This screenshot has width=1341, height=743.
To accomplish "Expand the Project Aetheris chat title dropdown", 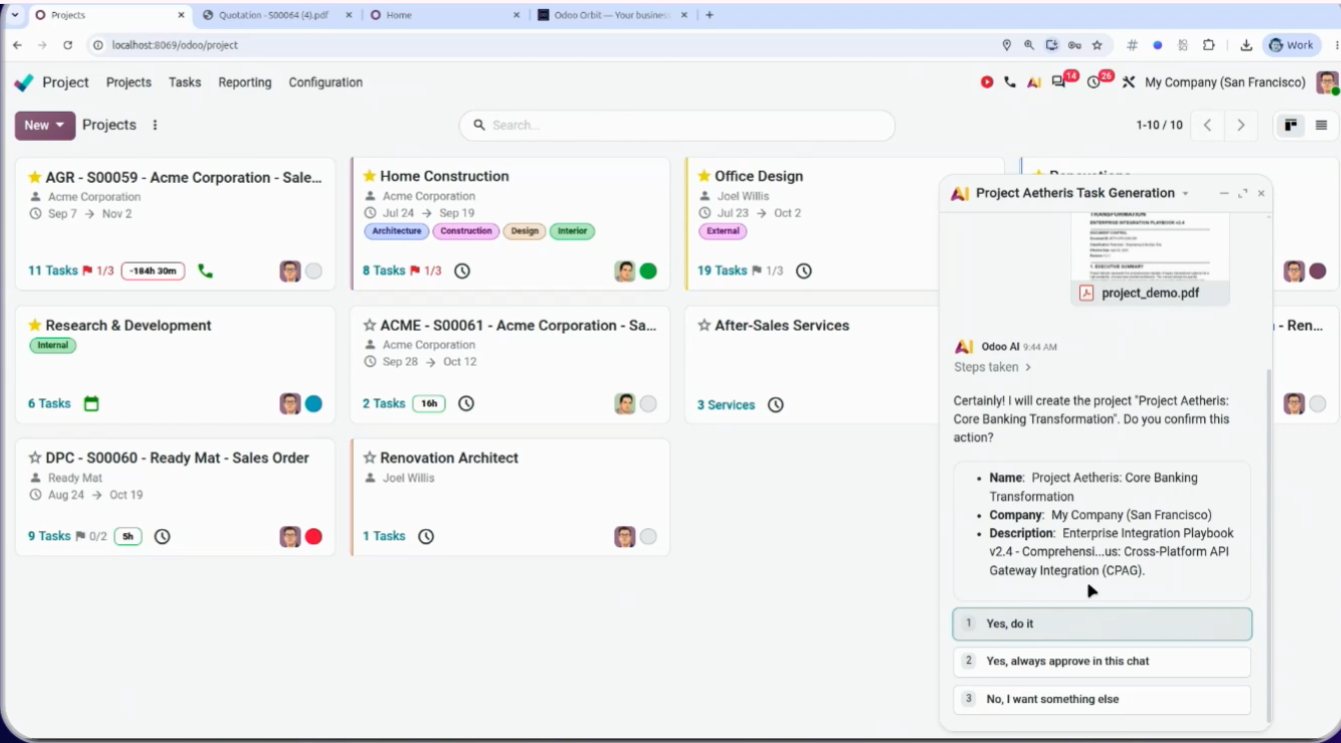I will pos(1186,194).
